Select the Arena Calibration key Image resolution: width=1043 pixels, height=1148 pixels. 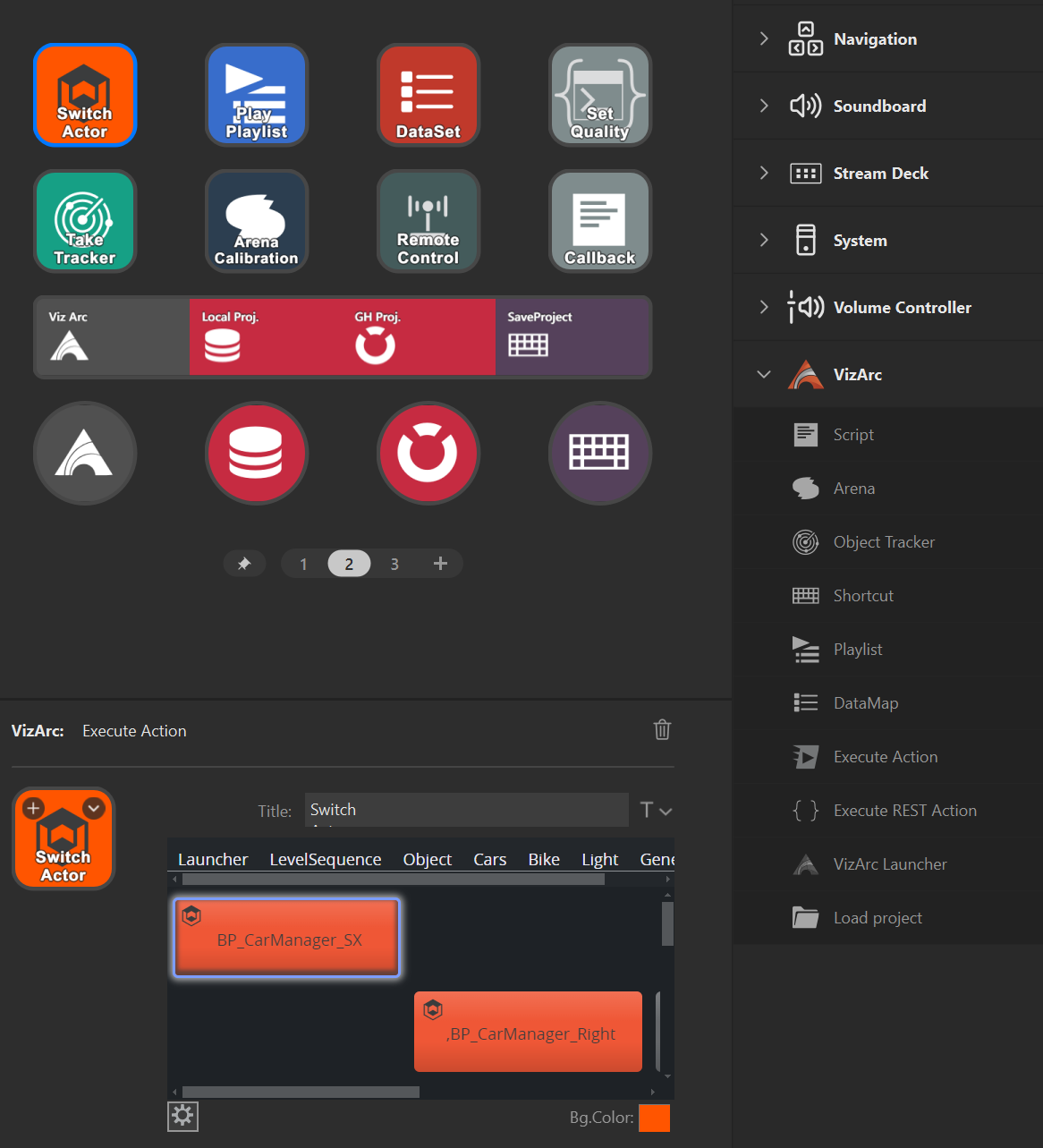257,221
